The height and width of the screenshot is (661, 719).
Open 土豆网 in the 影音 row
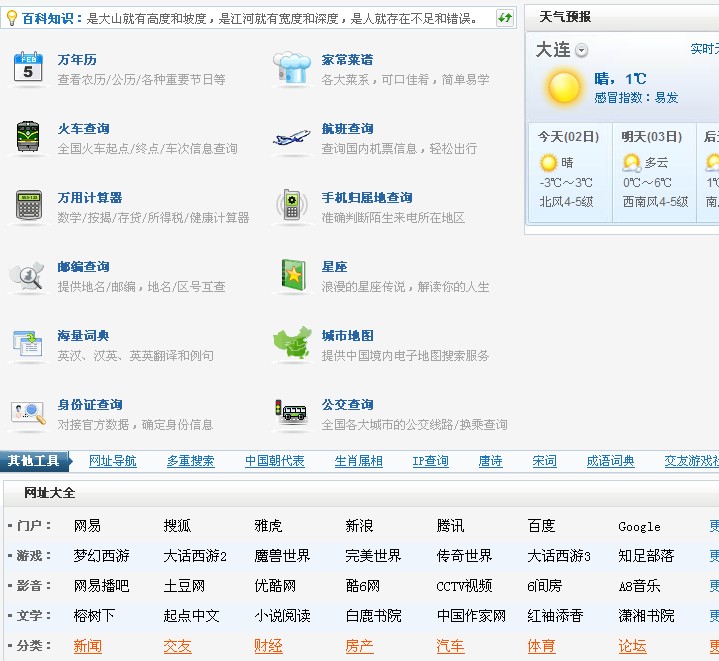click(x=184, y=586)
